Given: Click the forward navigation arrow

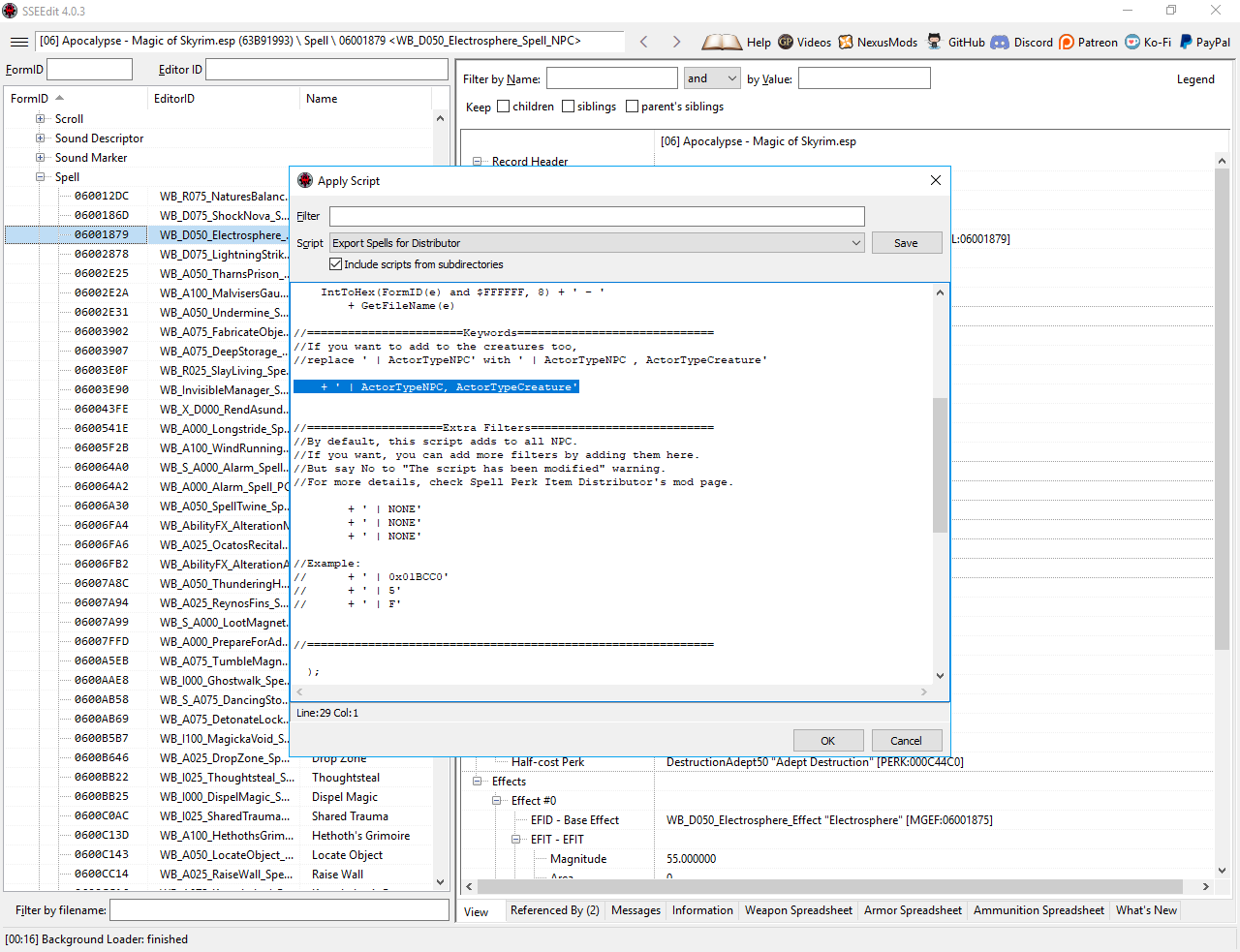Looking at the screenshot, I should point(676,42).
